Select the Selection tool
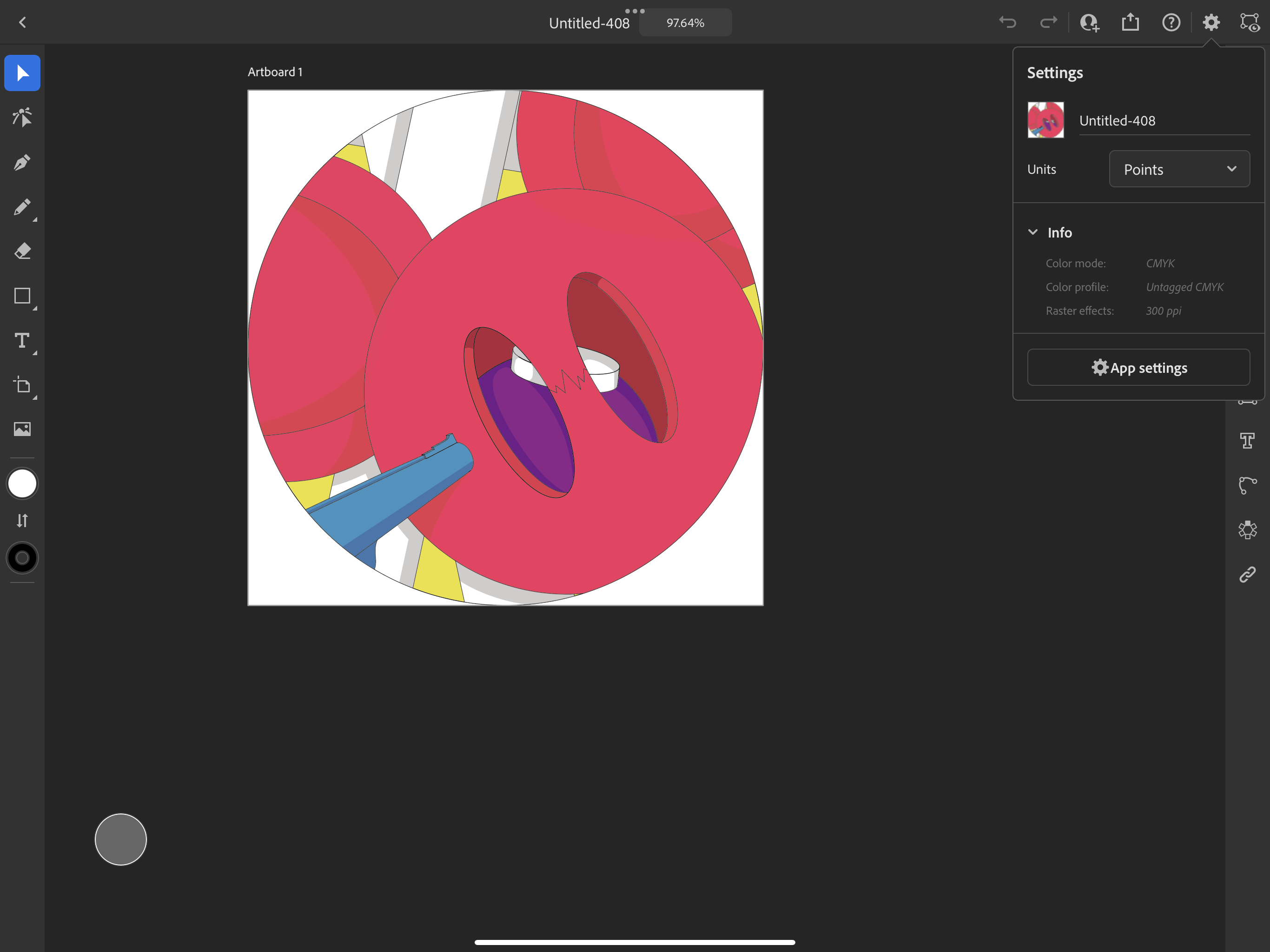The image size is (1270, 952). (22, 73)
